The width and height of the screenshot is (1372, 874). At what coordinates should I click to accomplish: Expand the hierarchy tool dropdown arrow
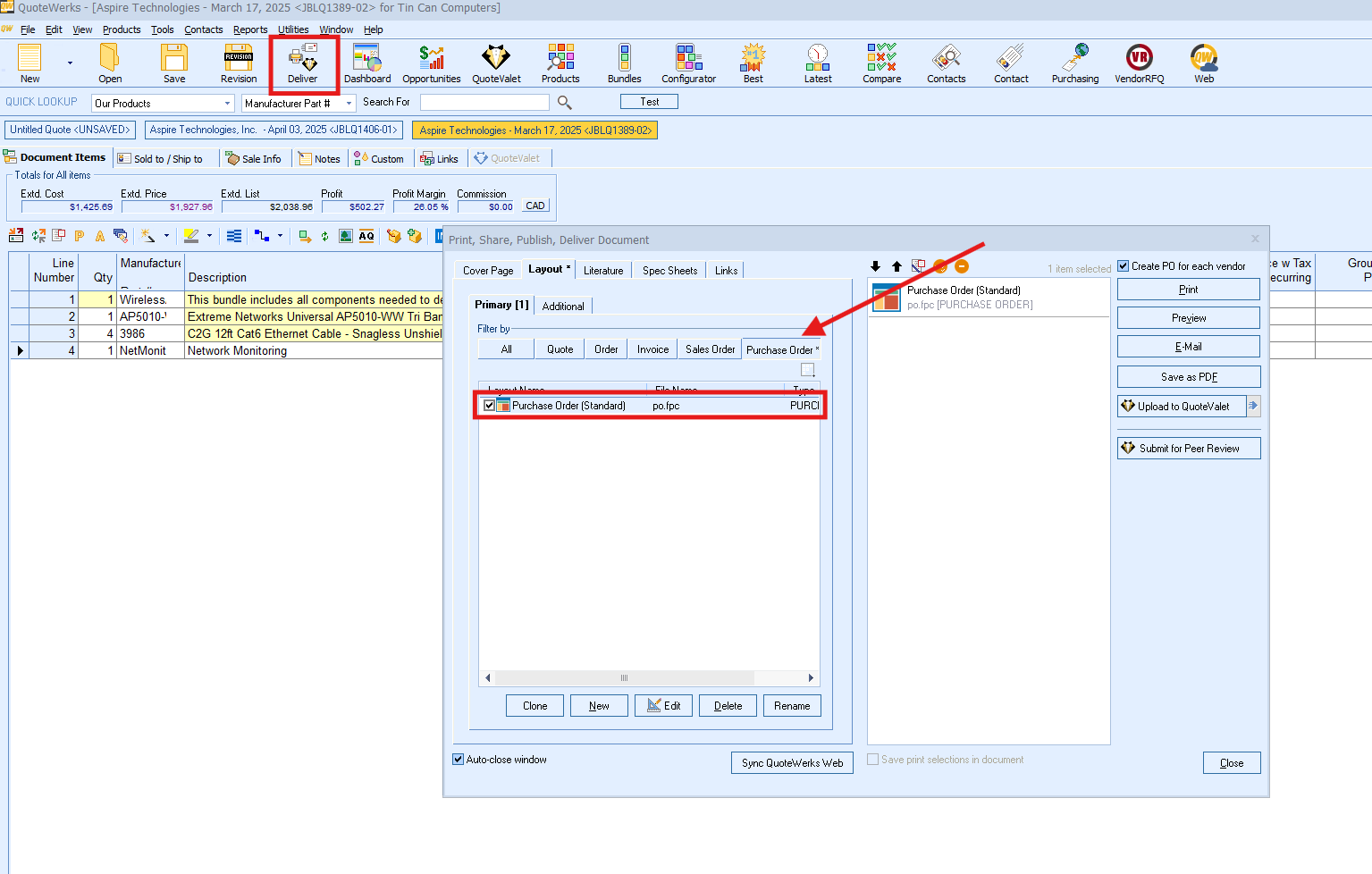click(280, 236)
